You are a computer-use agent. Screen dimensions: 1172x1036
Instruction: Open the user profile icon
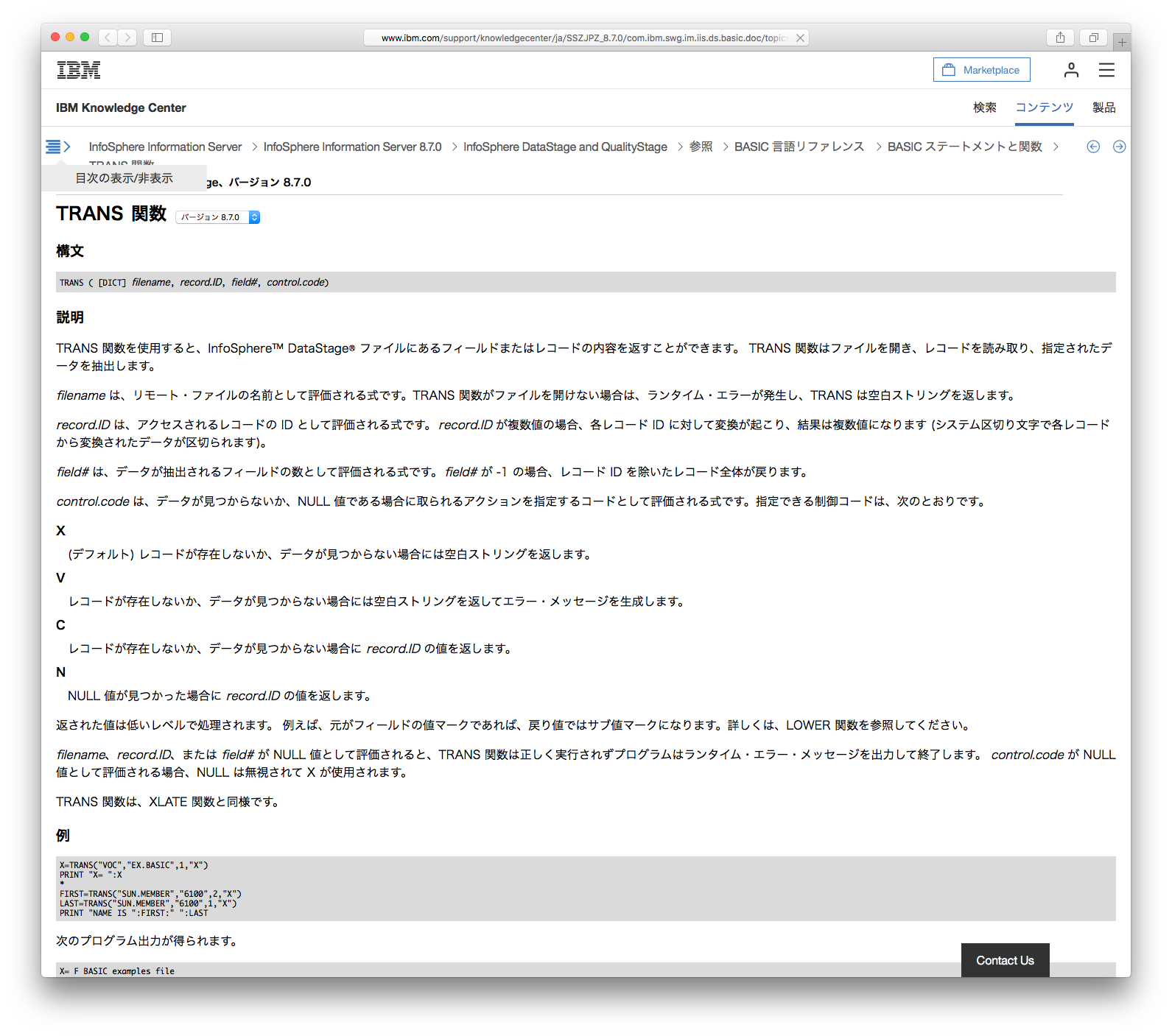1071,70
